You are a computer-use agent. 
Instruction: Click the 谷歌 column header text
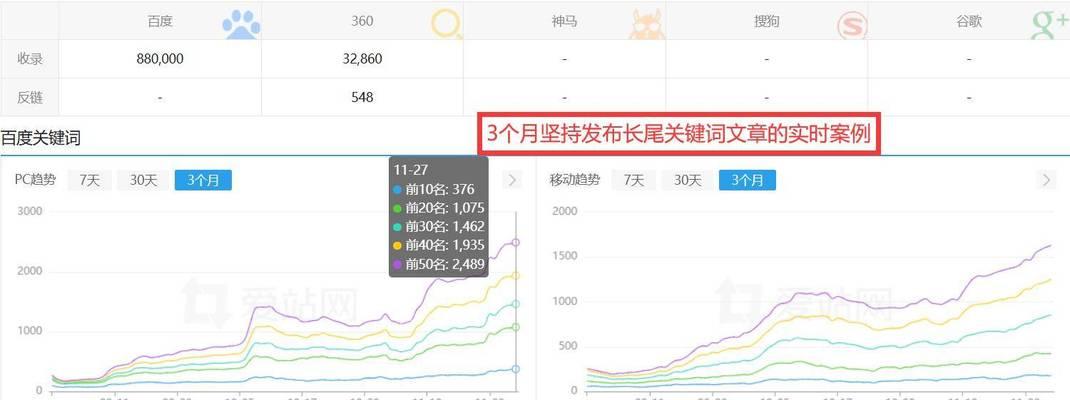969,21
